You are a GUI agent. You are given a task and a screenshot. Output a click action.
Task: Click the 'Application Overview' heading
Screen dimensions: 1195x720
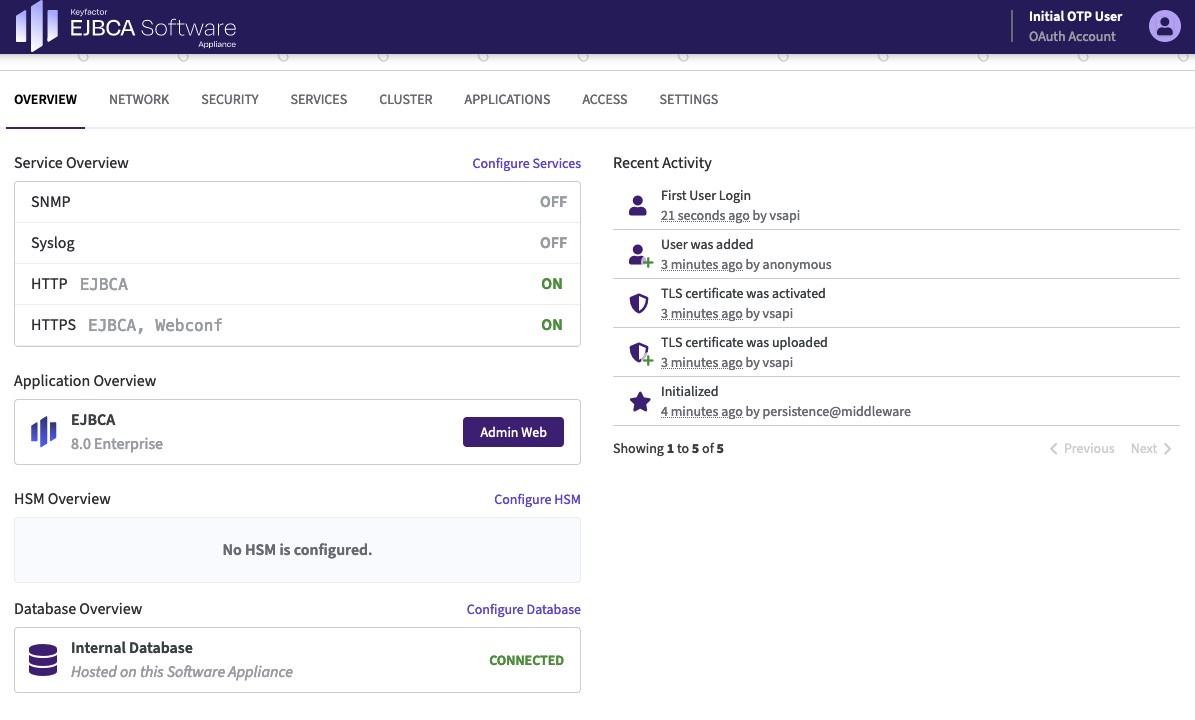(x=85, y=381)
